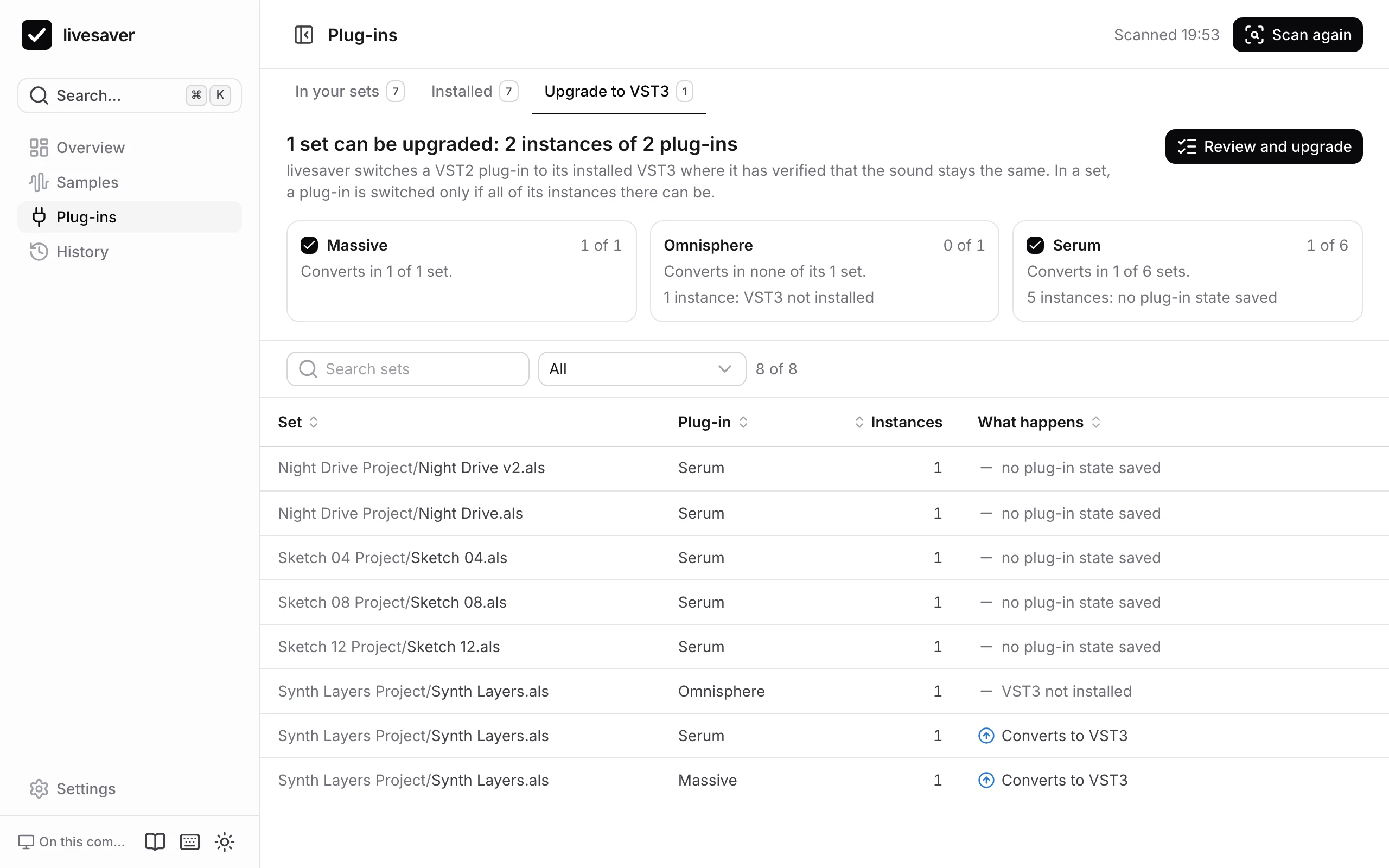Viewport: 1389px width, 868px height.
Task: Click Sketch 08.als set name
Action: coord(458,602)
